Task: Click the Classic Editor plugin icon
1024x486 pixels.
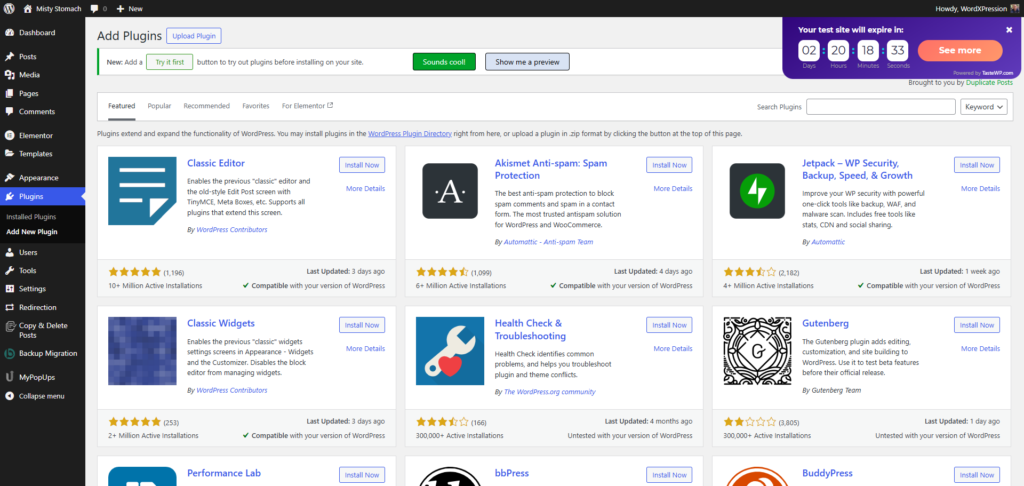Action: [142, 191]
